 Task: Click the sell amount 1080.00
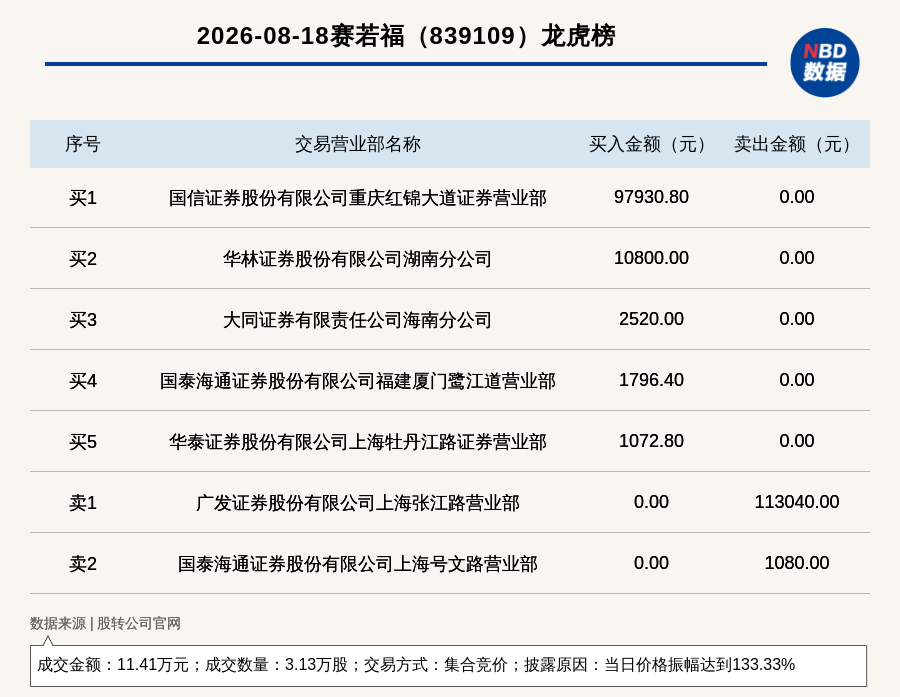point(797,563)
